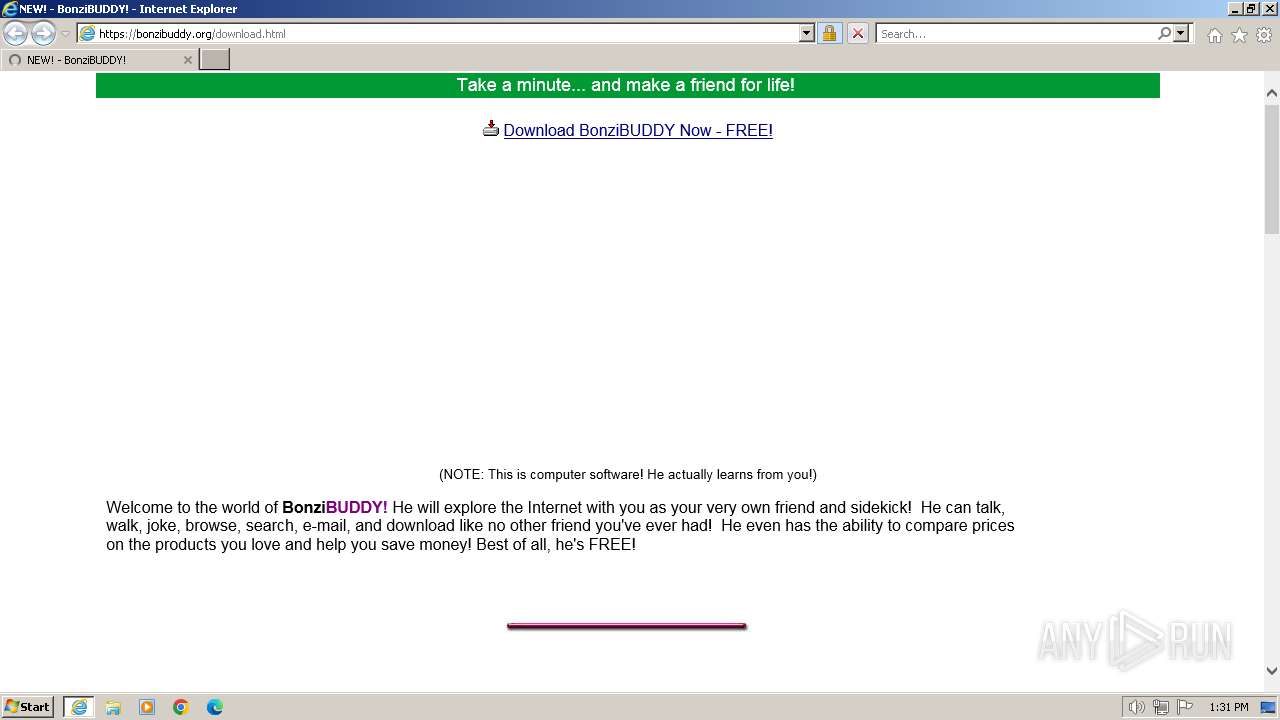Minimize the Internet Explorer window
Image resolution: width=1280 pixels, height=720 pixels.
click(x=1235, y=9)
